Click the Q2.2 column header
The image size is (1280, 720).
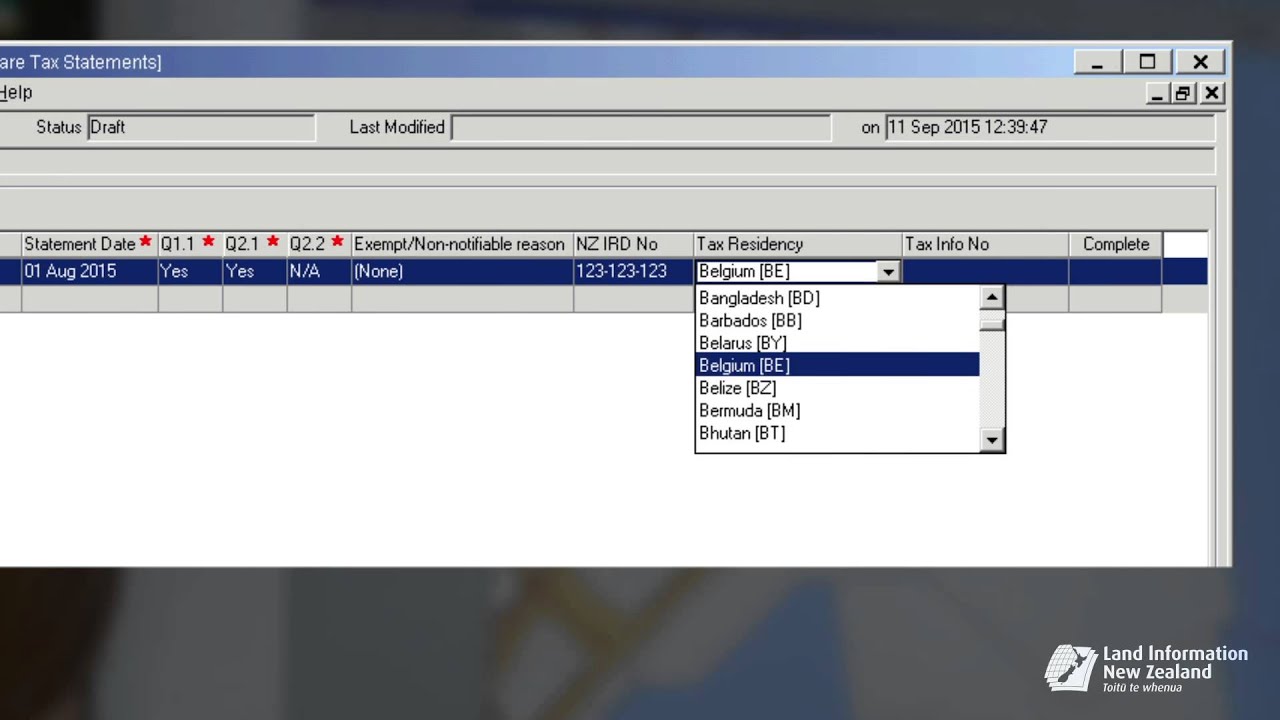(319, 244)
